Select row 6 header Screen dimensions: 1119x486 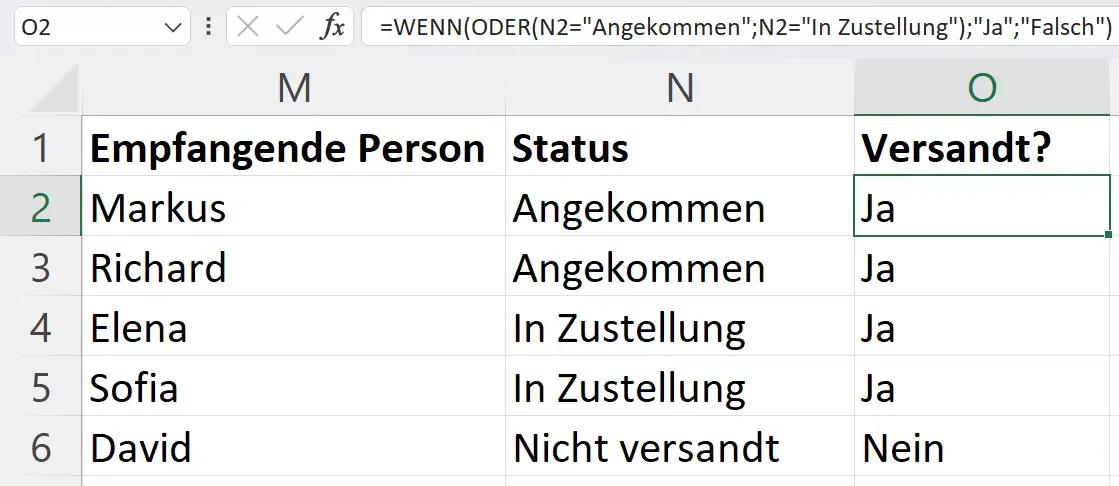[x=40, y=448]
